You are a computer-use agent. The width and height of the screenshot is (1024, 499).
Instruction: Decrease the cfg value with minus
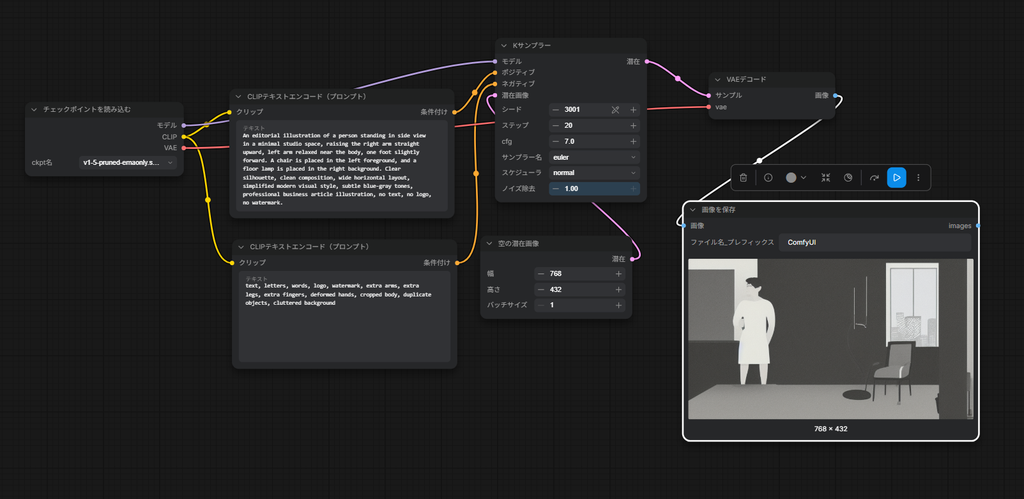point(556,141)
